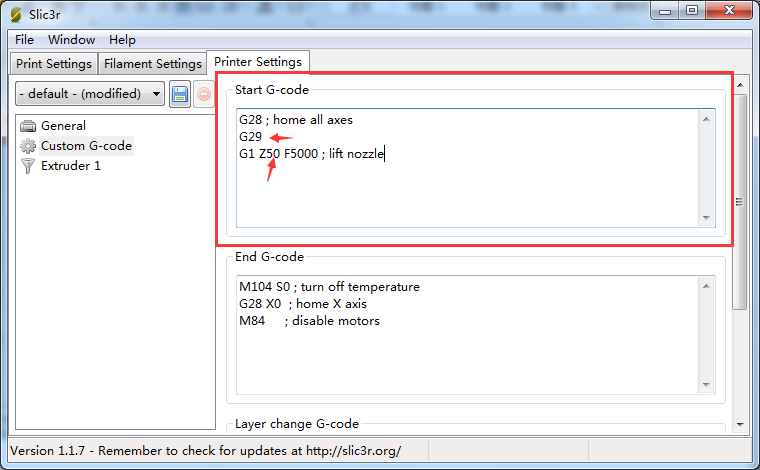Select the Printer Settings tab
This screenshot has height=470, width=760.
tap(258, 62)
